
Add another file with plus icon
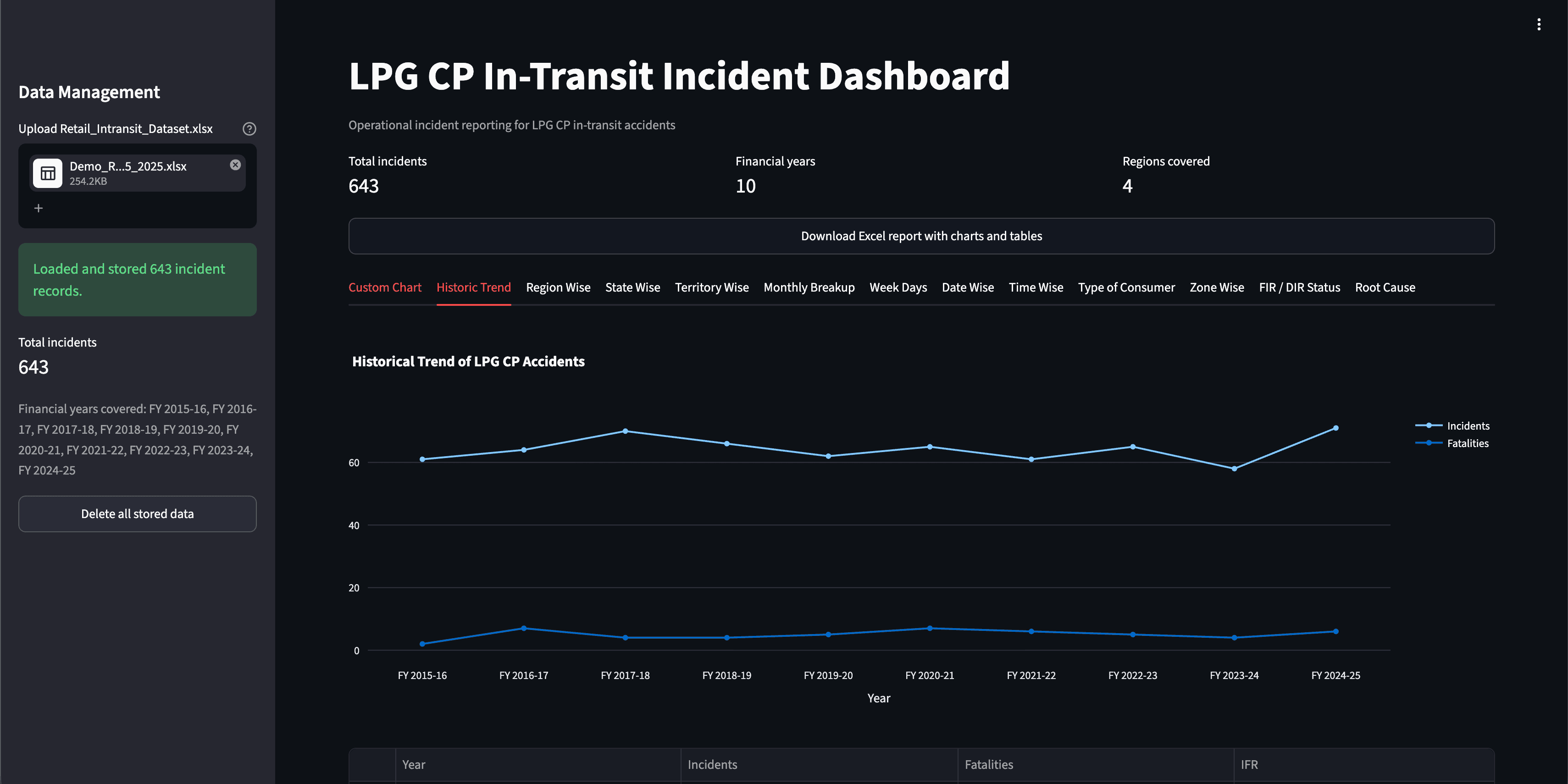pos(39,208)
